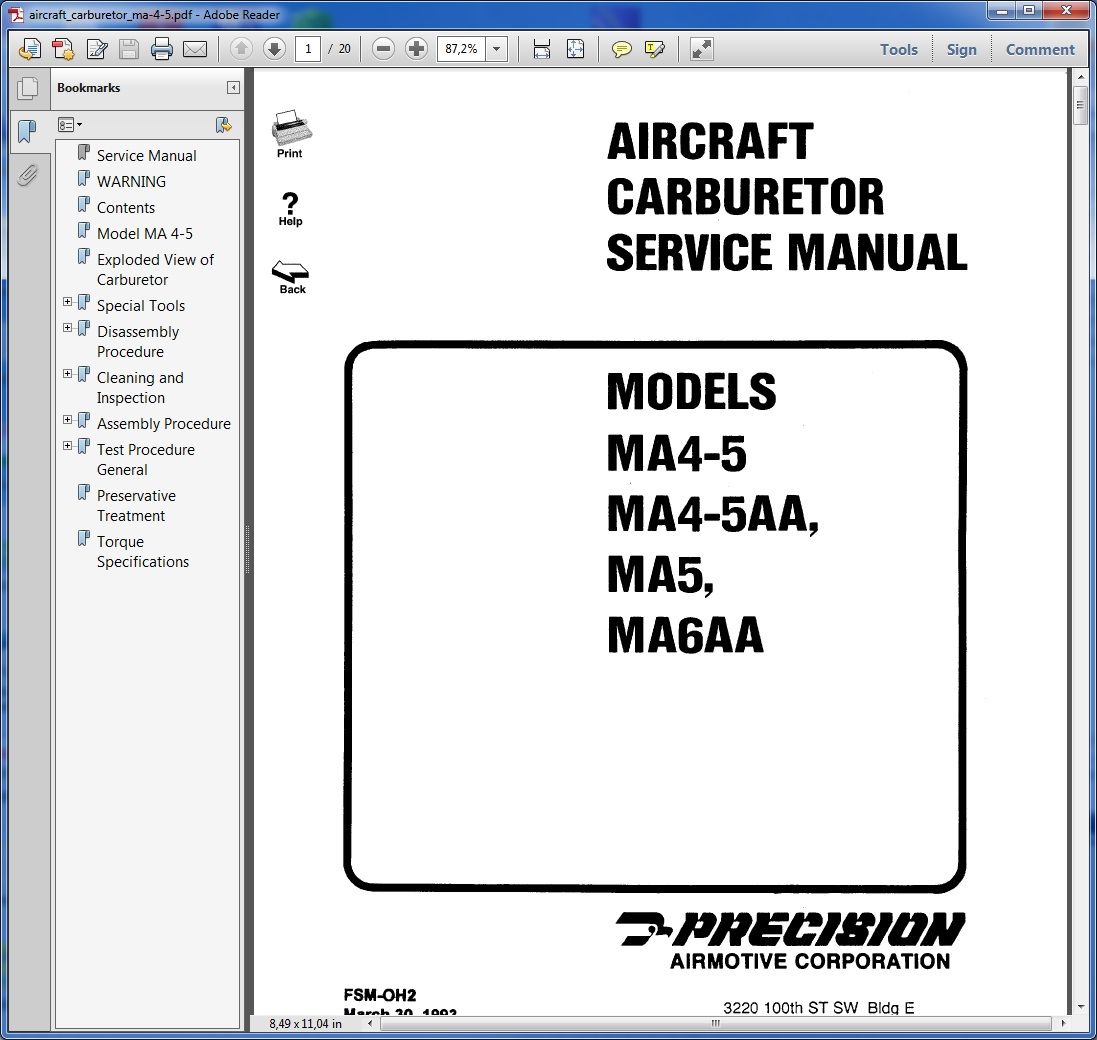Click the Add sticky note icon
Viewport: 1097px width, 1040px height.
click(x=621, y=49)
